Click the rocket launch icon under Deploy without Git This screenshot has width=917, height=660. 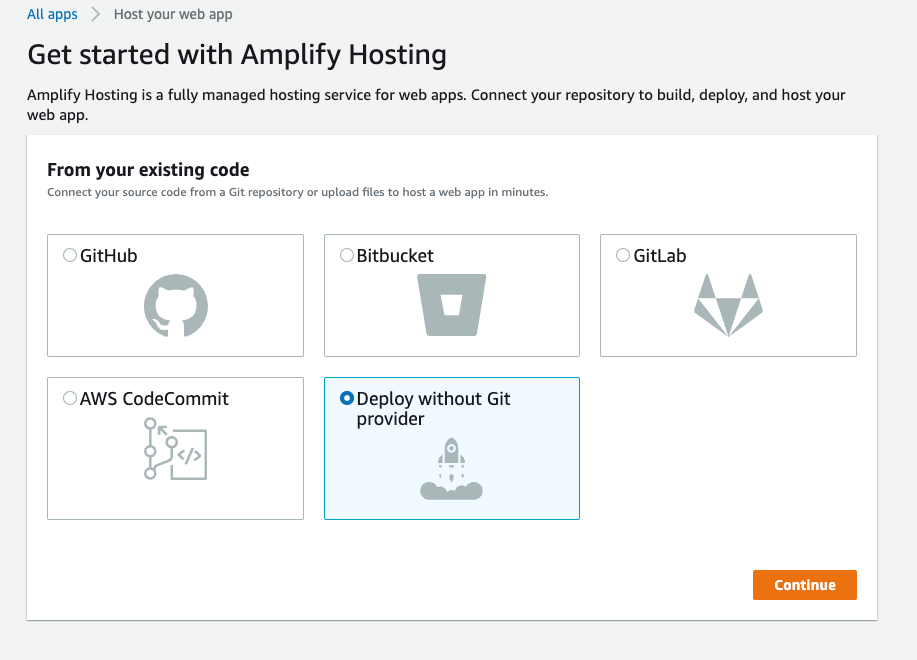(x=451, y=467)
